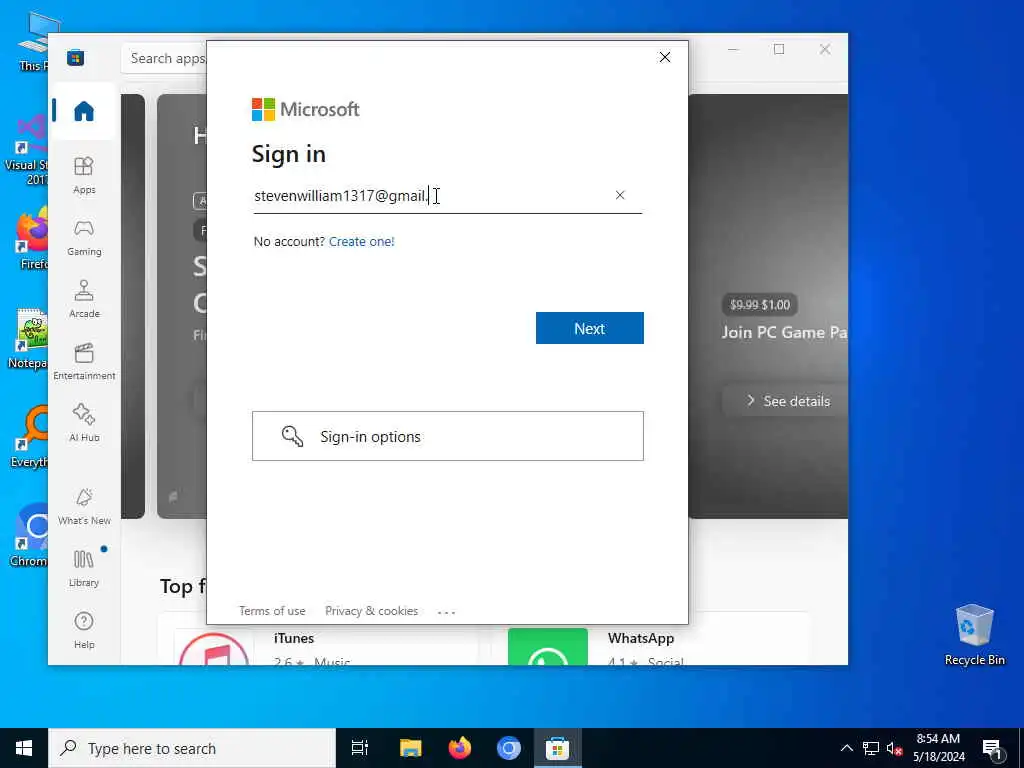Viewport: 1024px width, 768px height.
Task: Select the Everything desktop shortcut
Action: pyautogui.click(x=29, y=436)
